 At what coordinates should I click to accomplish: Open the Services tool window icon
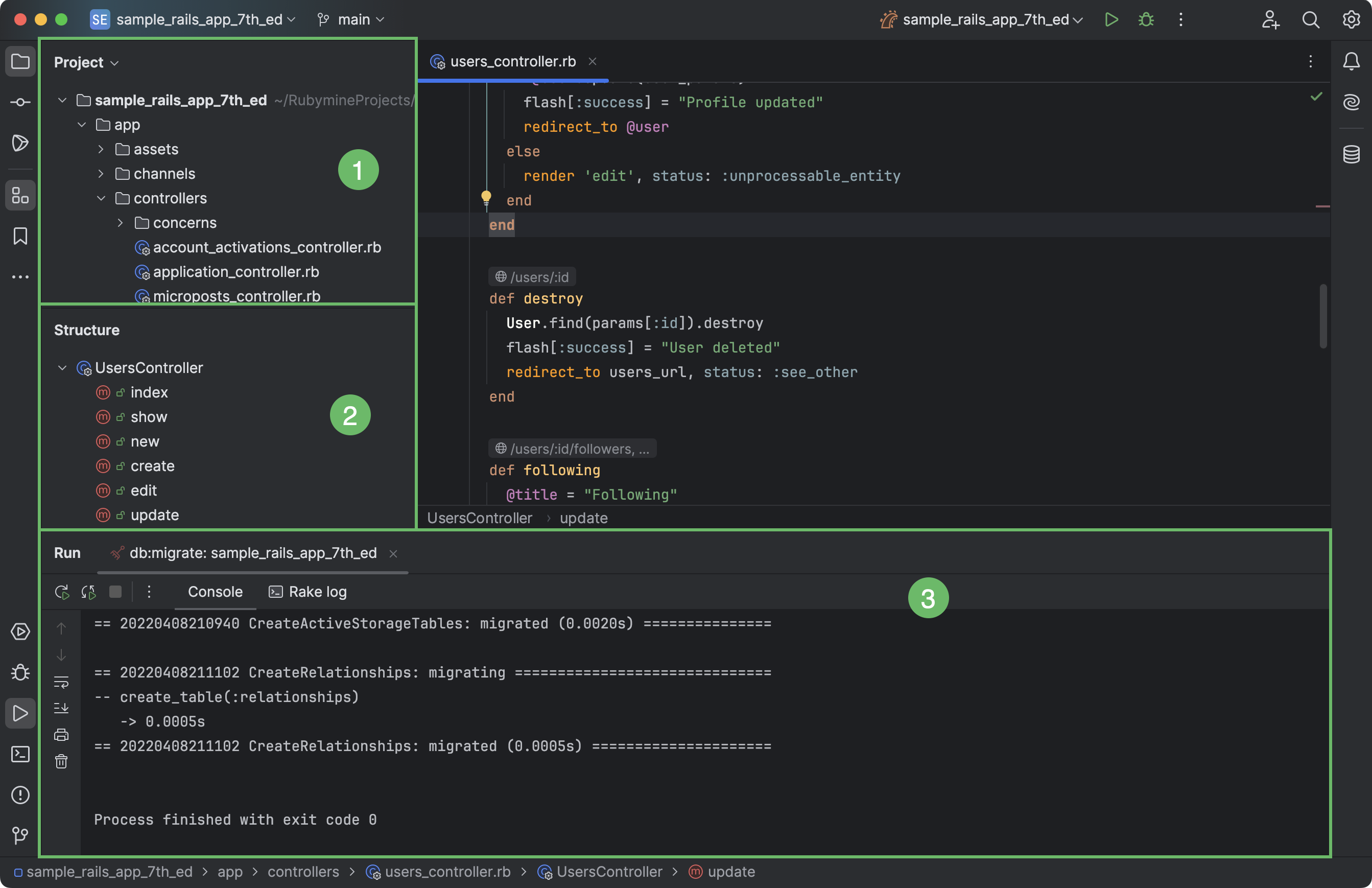[x=20, y=632]
